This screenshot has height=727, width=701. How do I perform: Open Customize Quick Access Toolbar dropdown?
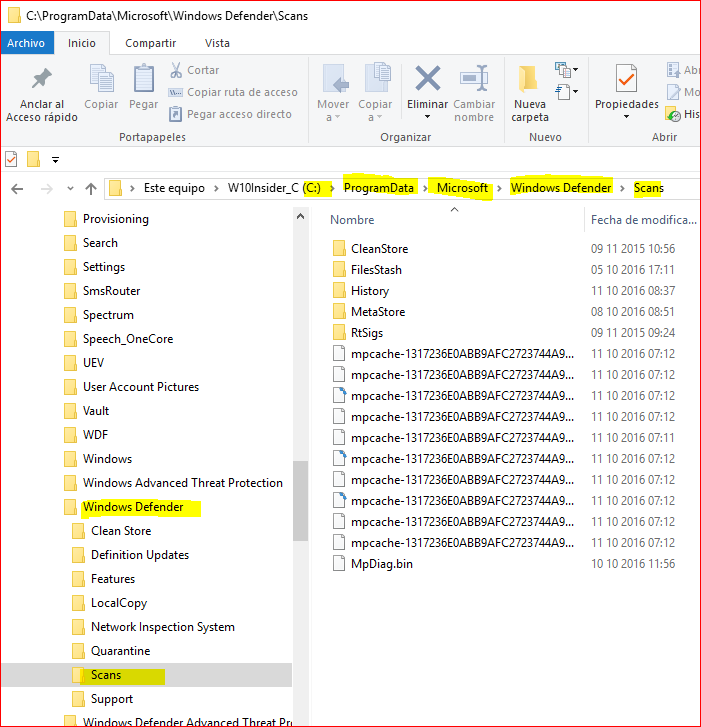coord(56,160)
